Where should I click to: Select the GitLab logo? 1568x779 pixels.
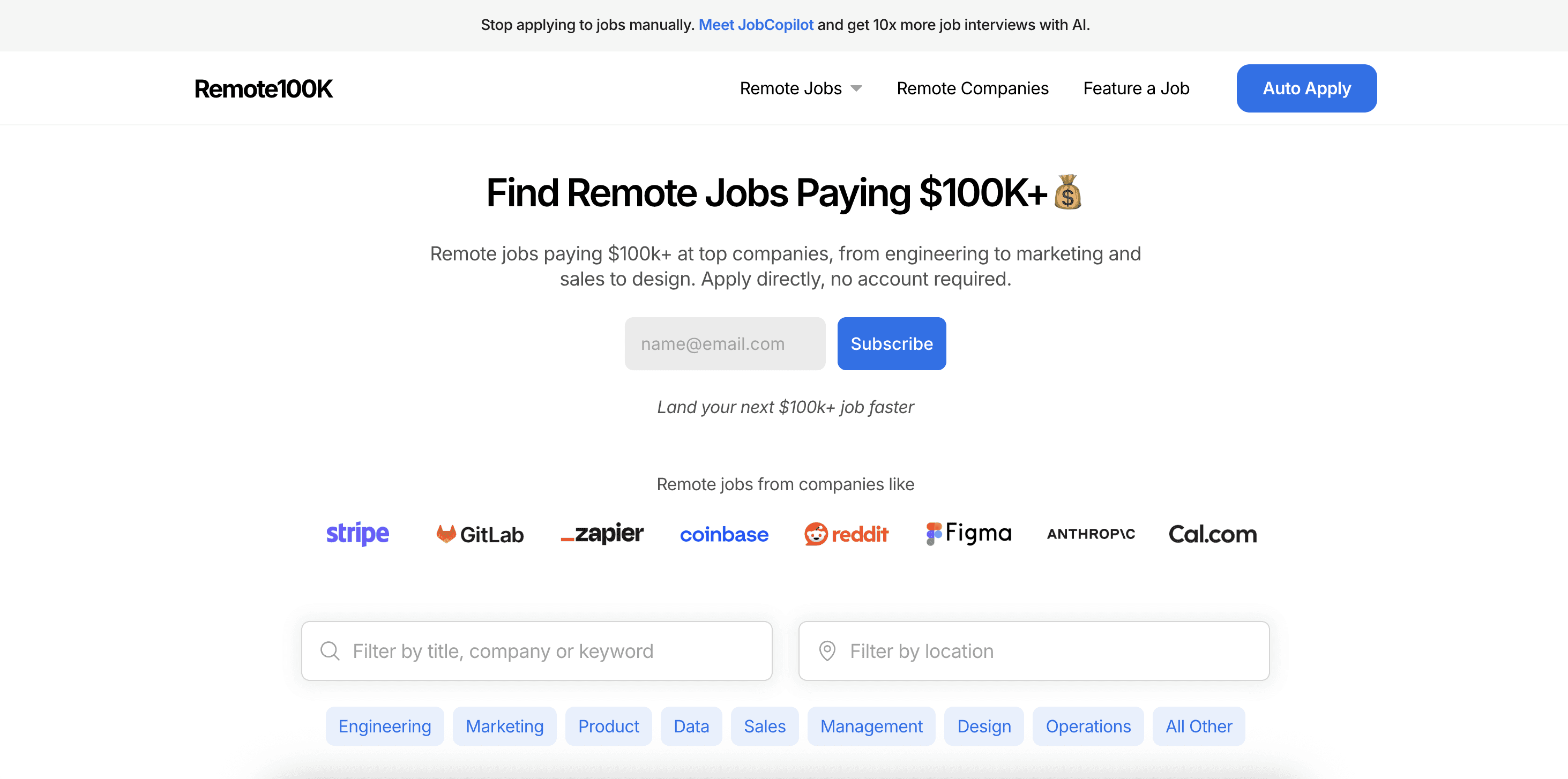pyautogui.click(x=479, y=534)
